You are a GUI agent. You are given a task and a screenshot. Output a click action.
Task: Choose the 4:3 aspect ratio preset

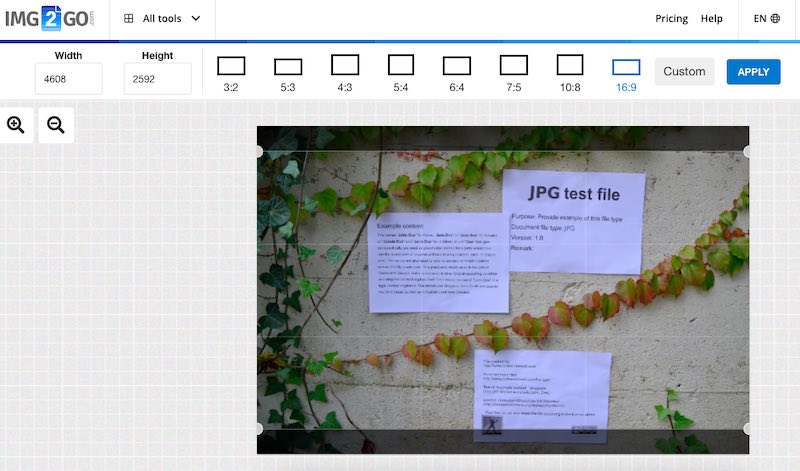click(345, 67)
